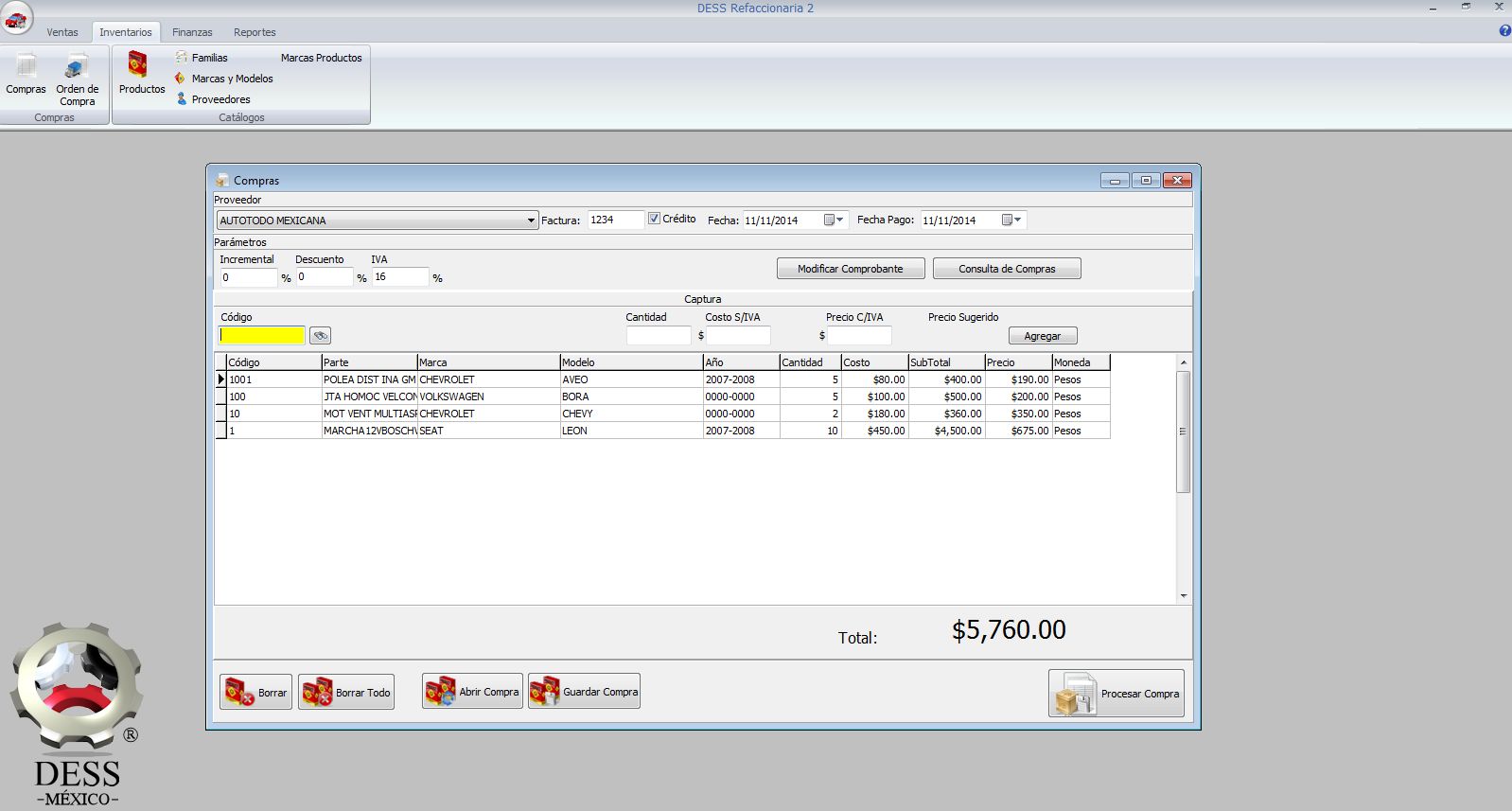Select the JTA HOMOC VELCON cell
Image resolution: width=1512 pixels, height=811 pixels.
[369, 397]
